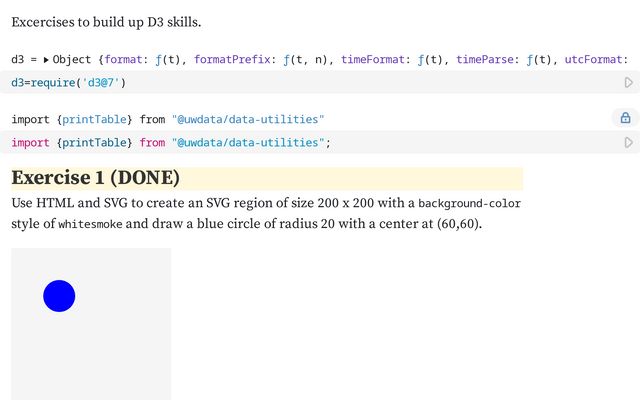Image resolution: width=640 pixels, height=400 pixels.
Task: Click the Exercise 1 (DONE) heading
Action: tap(96, 178)
